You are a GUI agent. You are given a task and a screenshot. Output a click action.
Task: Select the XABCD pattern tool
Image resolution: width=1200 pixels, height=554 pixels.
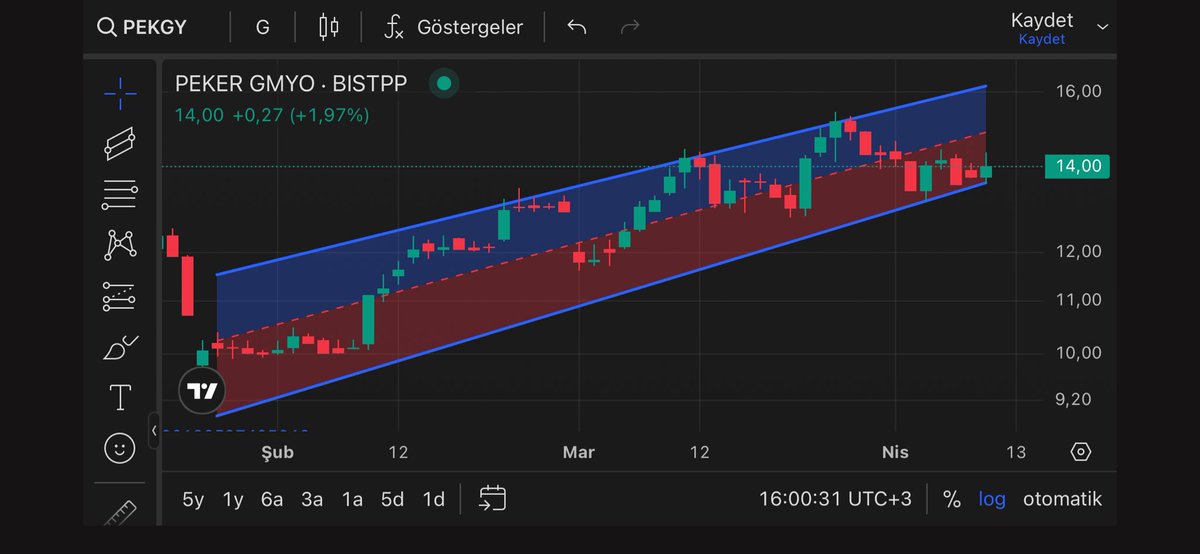point(120,244)
